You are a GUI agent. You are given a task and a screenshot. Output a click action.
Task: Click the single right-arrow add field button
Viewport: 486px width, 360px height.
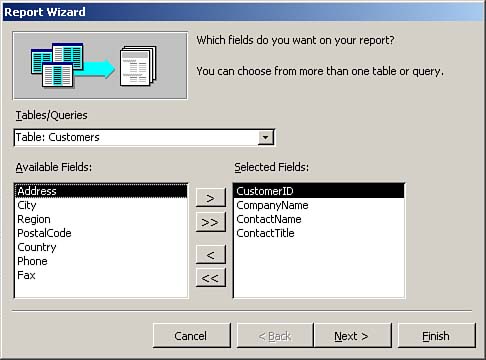pyautogui.click(x=211, y=198)
